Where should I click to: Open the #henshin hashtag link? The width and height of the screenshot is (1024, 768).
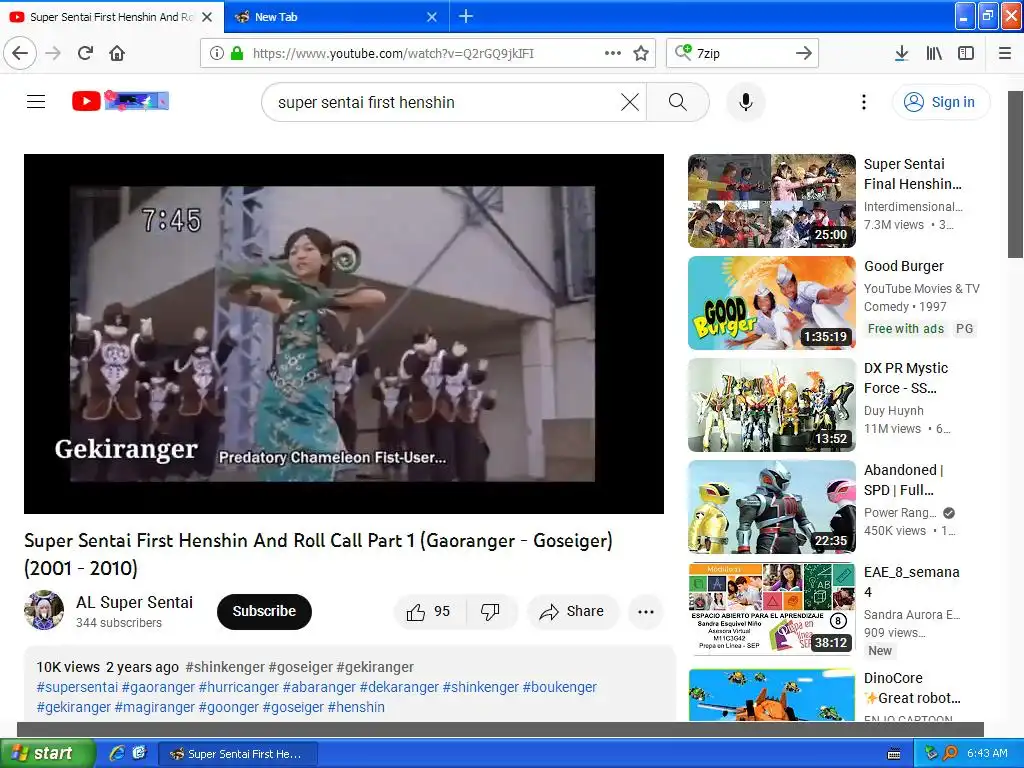tap(356, 707)
